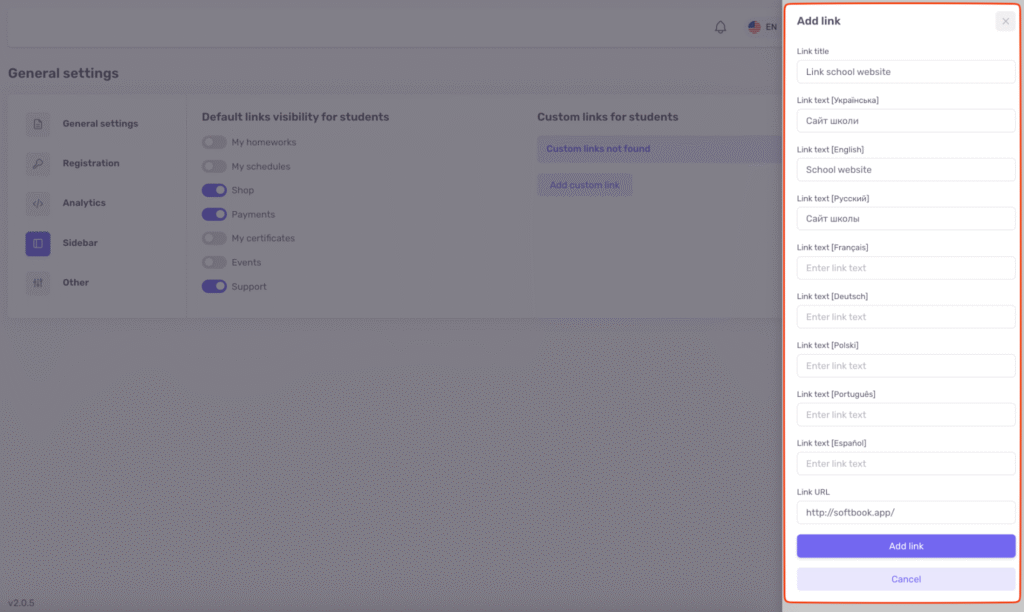1024x612 pixels.
Task: Focus the Link URL input field
Action: (905, 513)
